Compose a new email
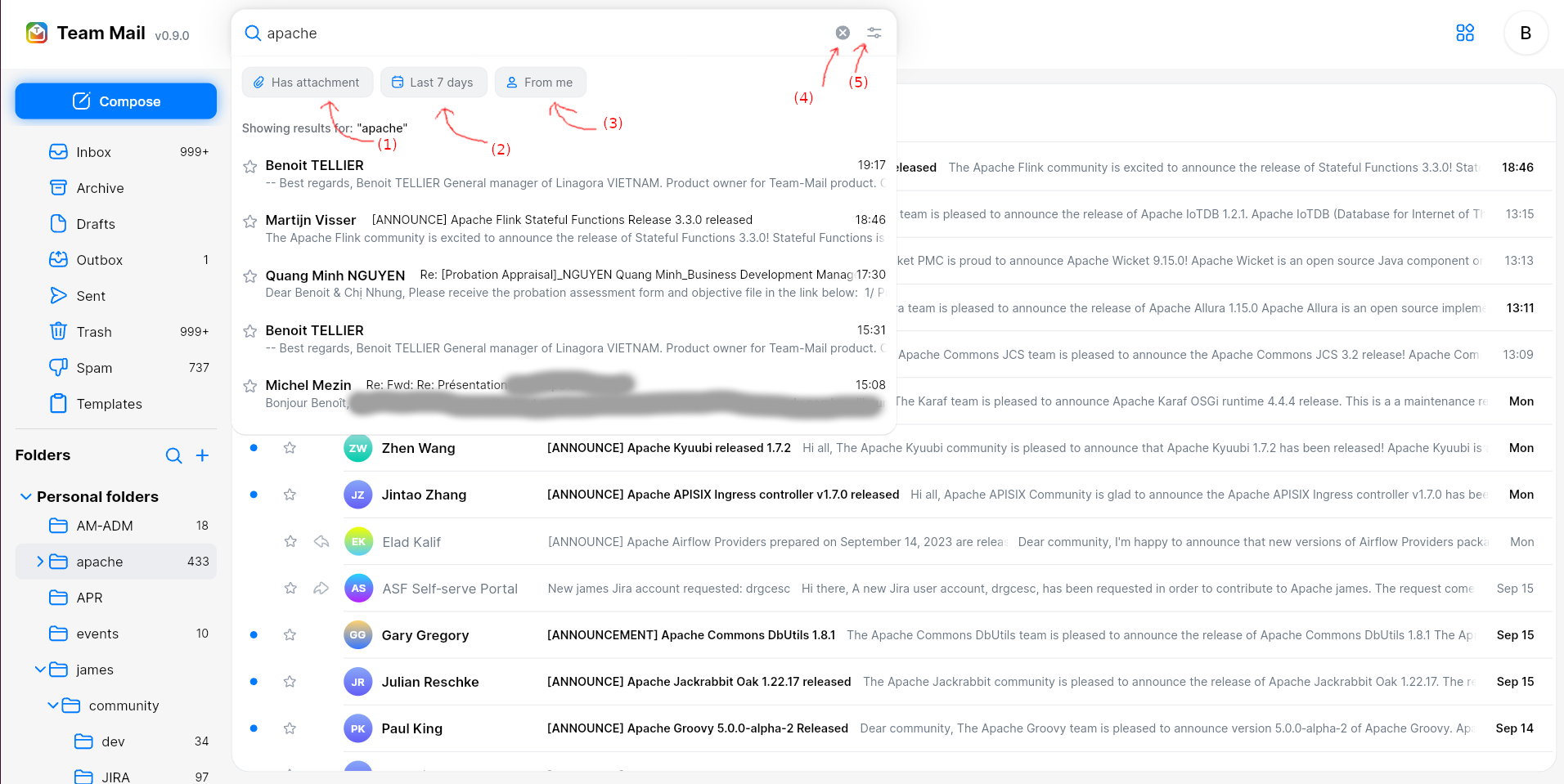Screen dimensions: 1564x784 pos(116,101)
